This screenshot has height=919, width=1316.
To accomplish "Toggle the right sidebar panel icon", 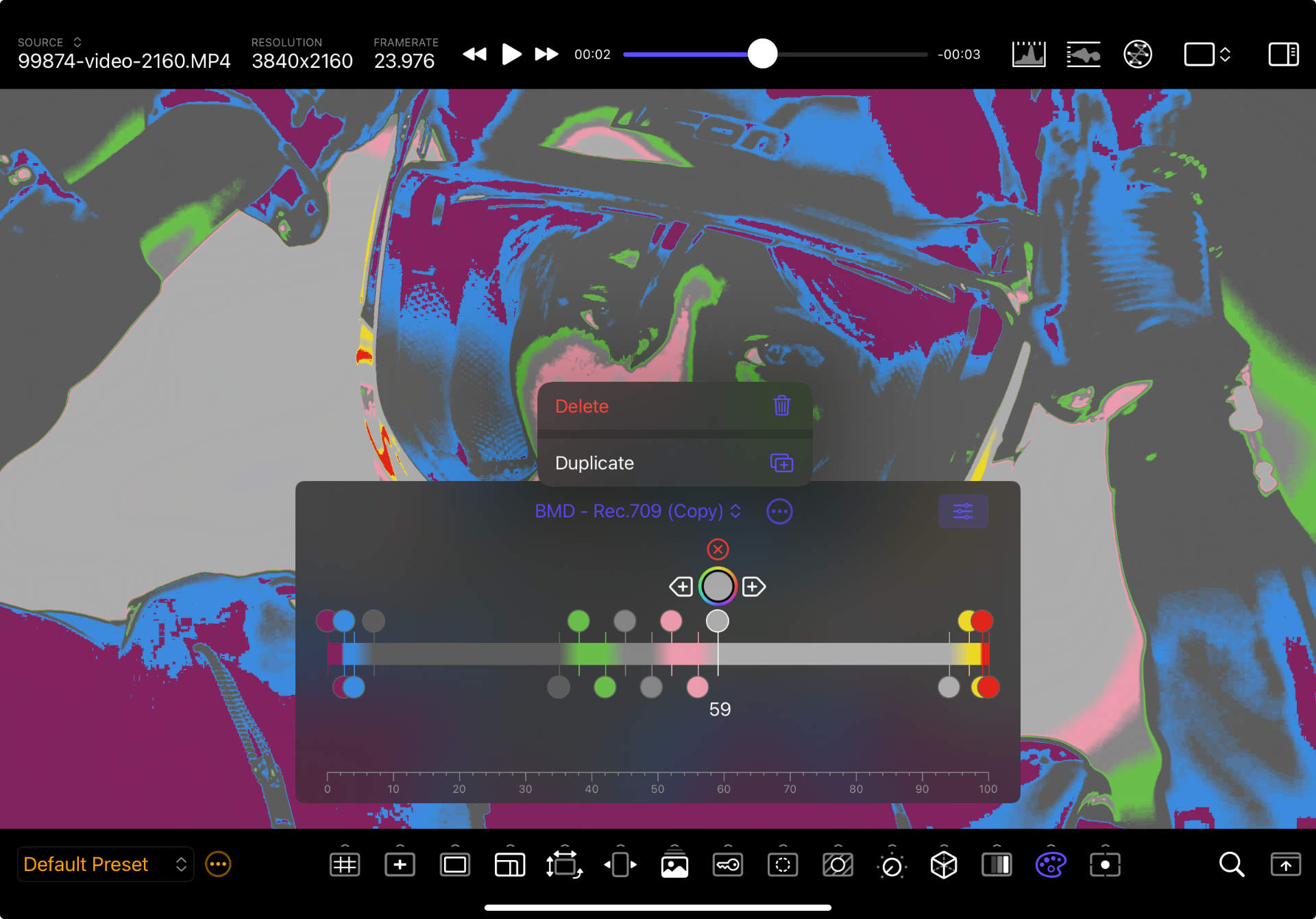I will click(x=1282, y=54).
